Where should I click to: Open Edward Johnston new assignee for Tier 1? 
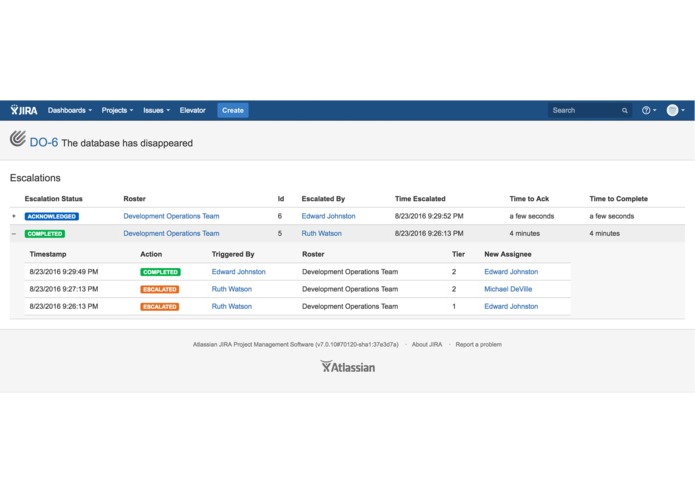(x=511, y=306)
